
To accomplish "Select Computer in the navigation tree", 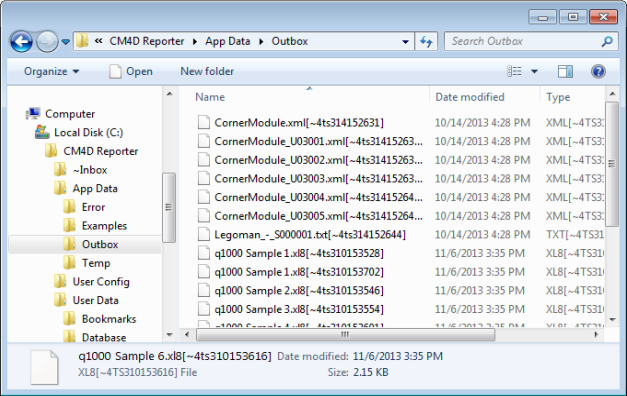I will click(x=70, y=114).
